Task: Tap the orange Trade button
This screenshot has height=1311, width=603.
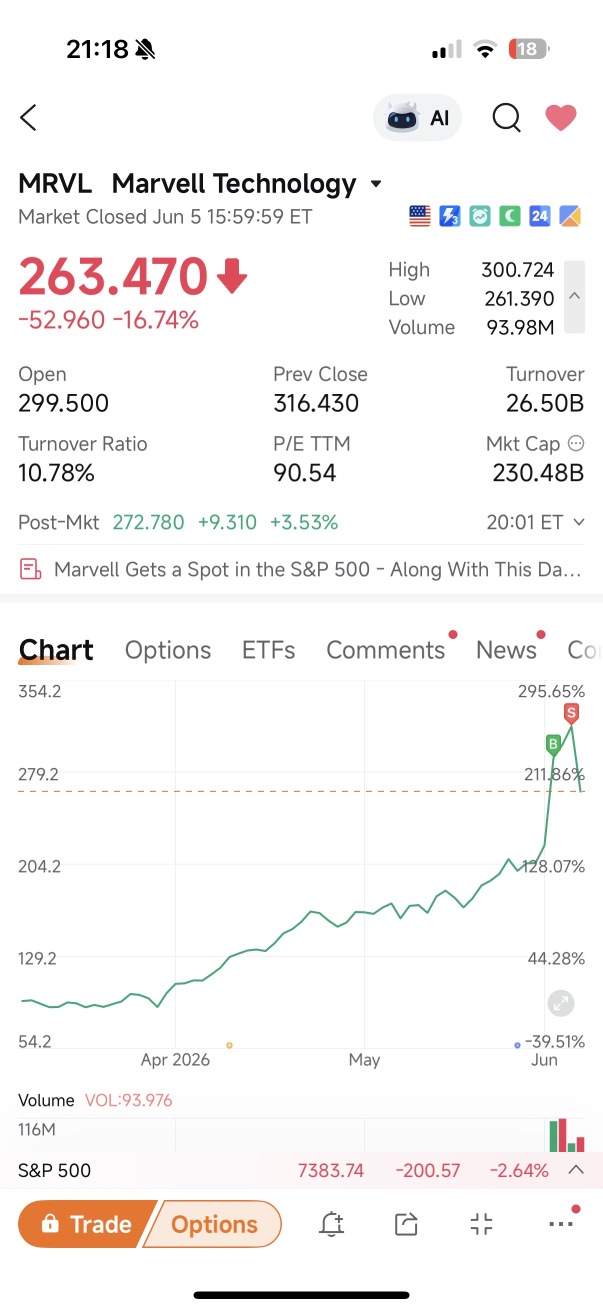Action: [88, 1224]
